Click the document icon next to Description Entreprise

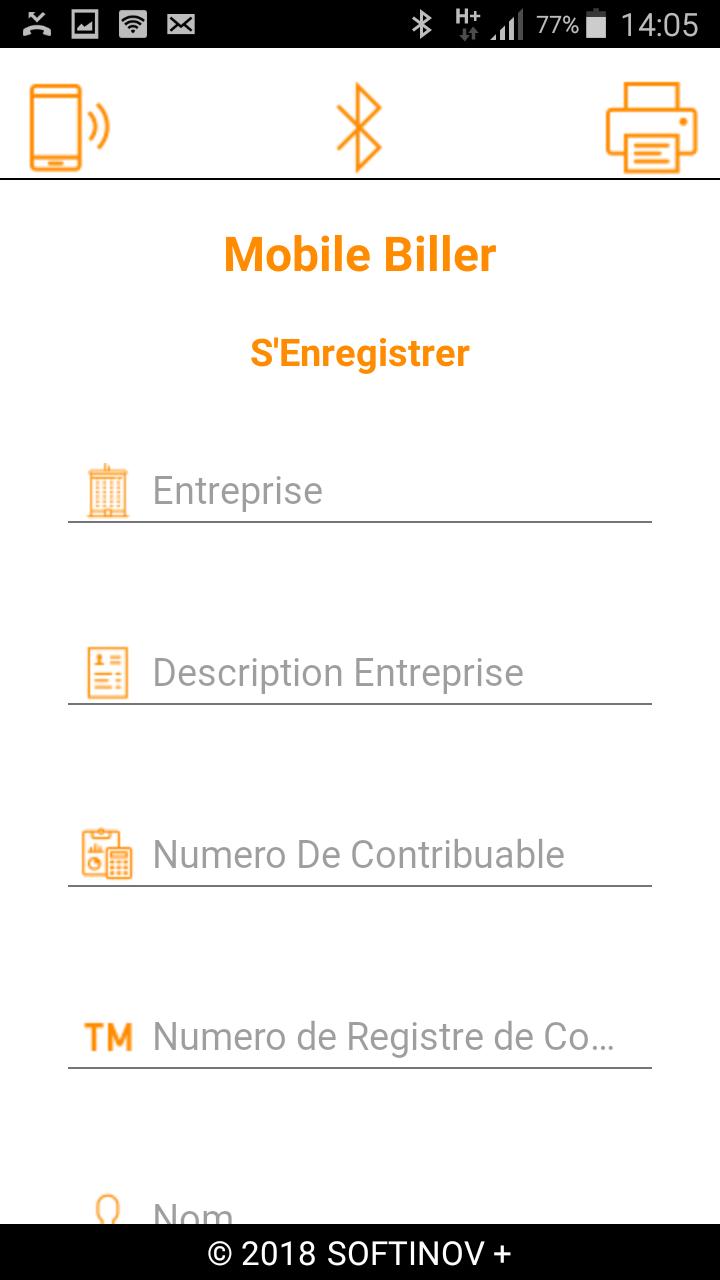pyautogui.click(x=107, y=672)
